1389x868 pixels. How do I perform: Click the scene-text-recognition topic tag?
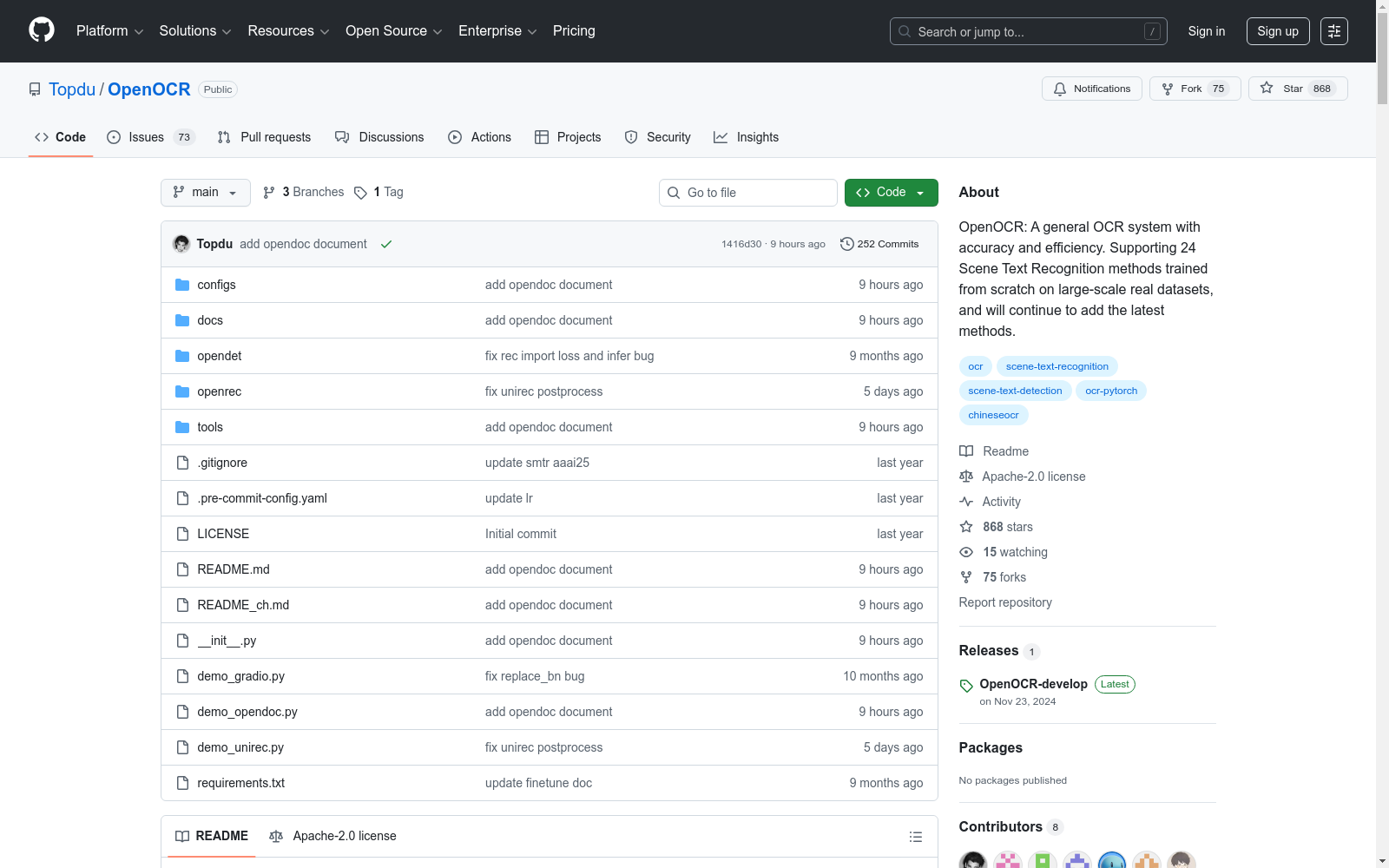(1057, 366)
